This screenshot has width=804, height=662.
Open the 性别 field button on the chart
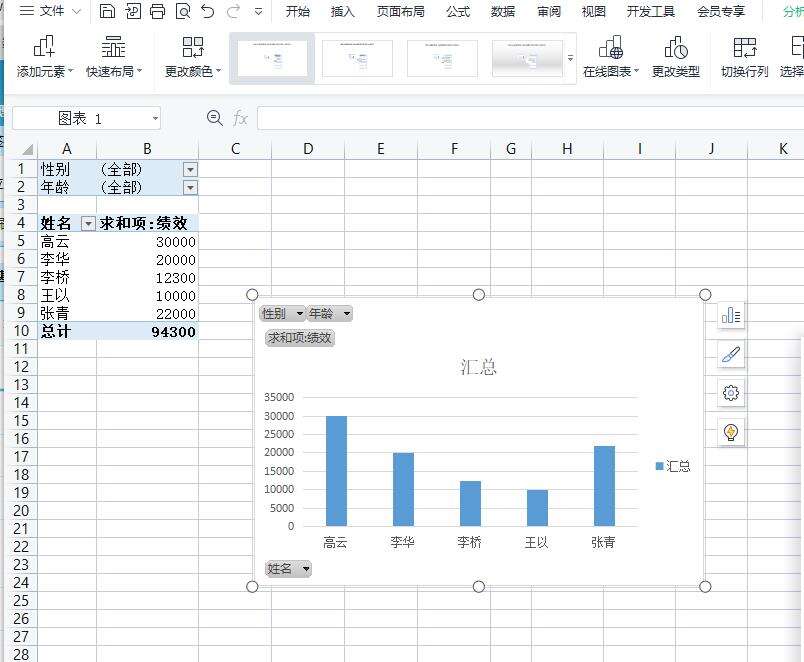point(283,313)
